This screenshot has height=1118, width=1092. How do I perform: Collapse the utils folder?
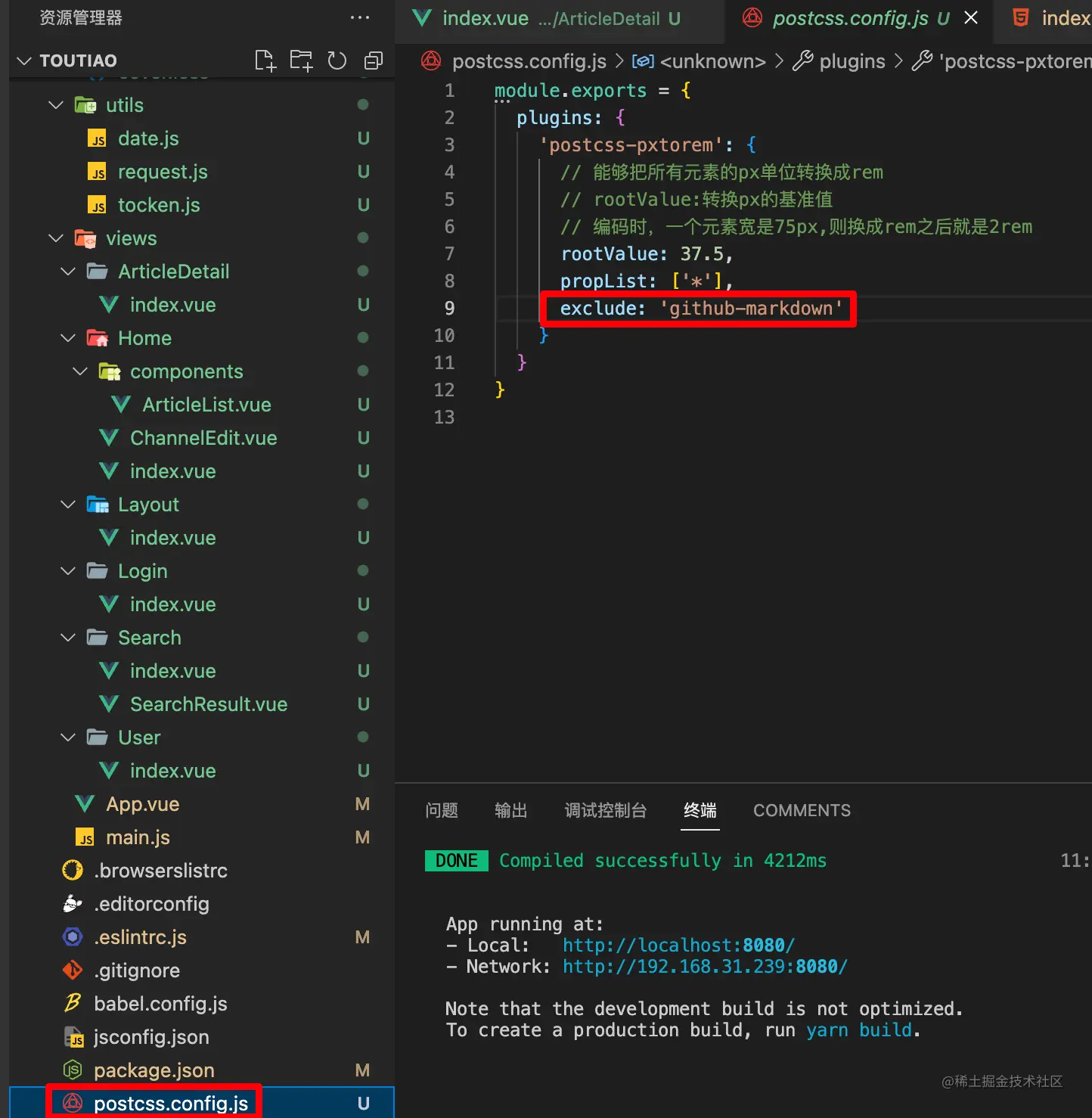coord(56,105)
